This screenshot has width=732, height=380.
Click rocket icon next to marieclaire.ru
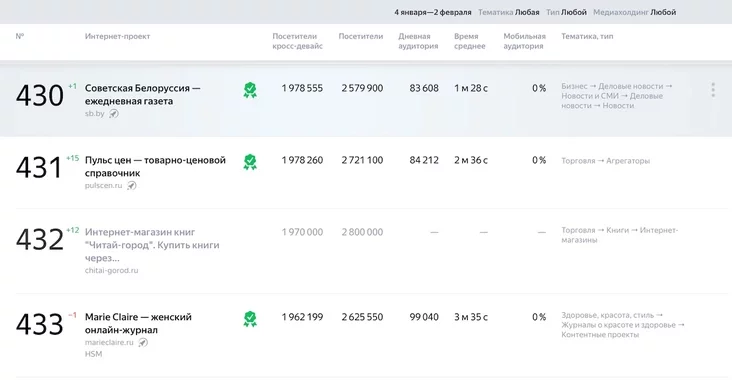click(143, 342)
